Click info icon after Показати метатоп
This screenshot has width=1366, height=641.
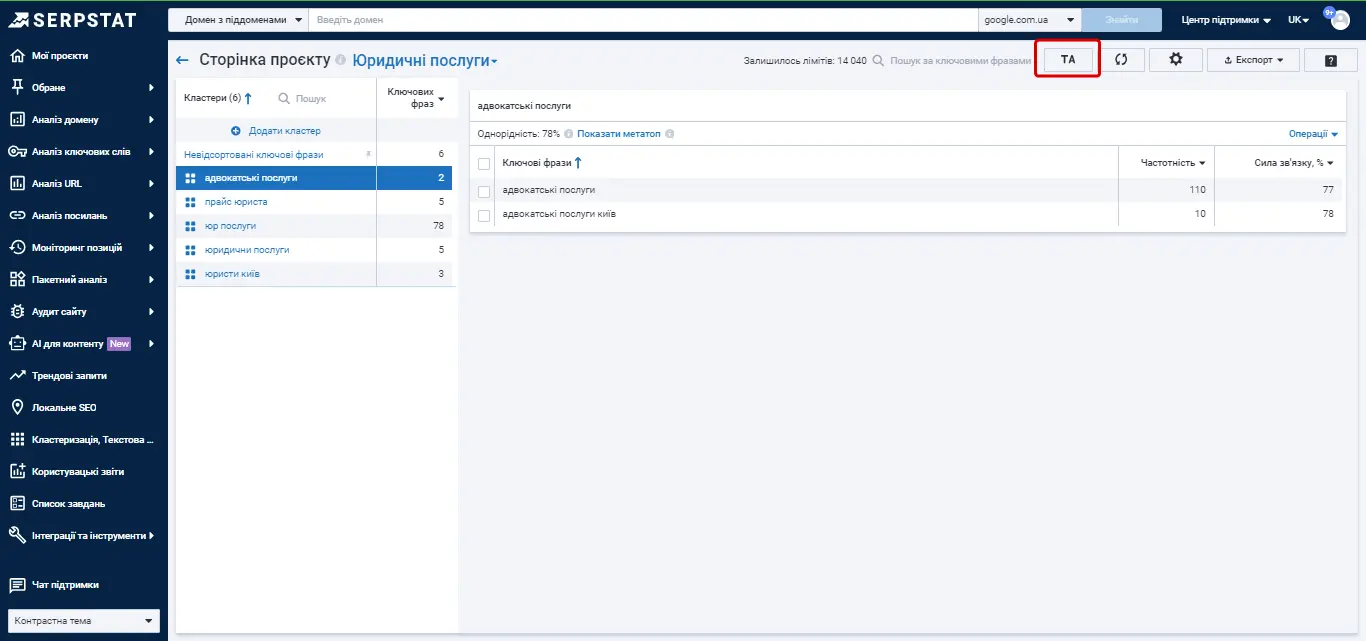670,134
